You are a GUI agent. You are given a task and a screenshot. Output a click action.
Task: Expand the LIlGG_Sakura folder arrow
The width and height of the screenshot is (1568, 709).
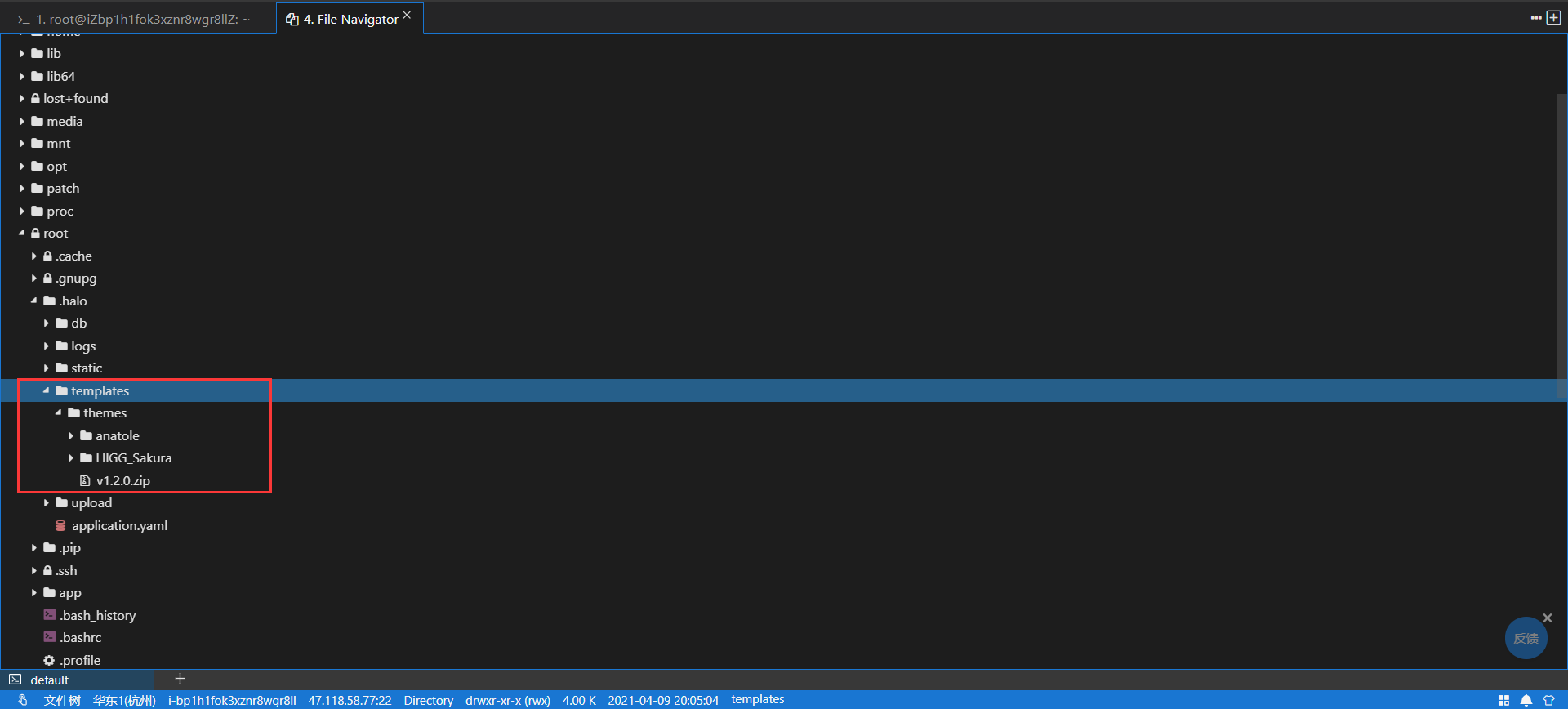[70, 457]
